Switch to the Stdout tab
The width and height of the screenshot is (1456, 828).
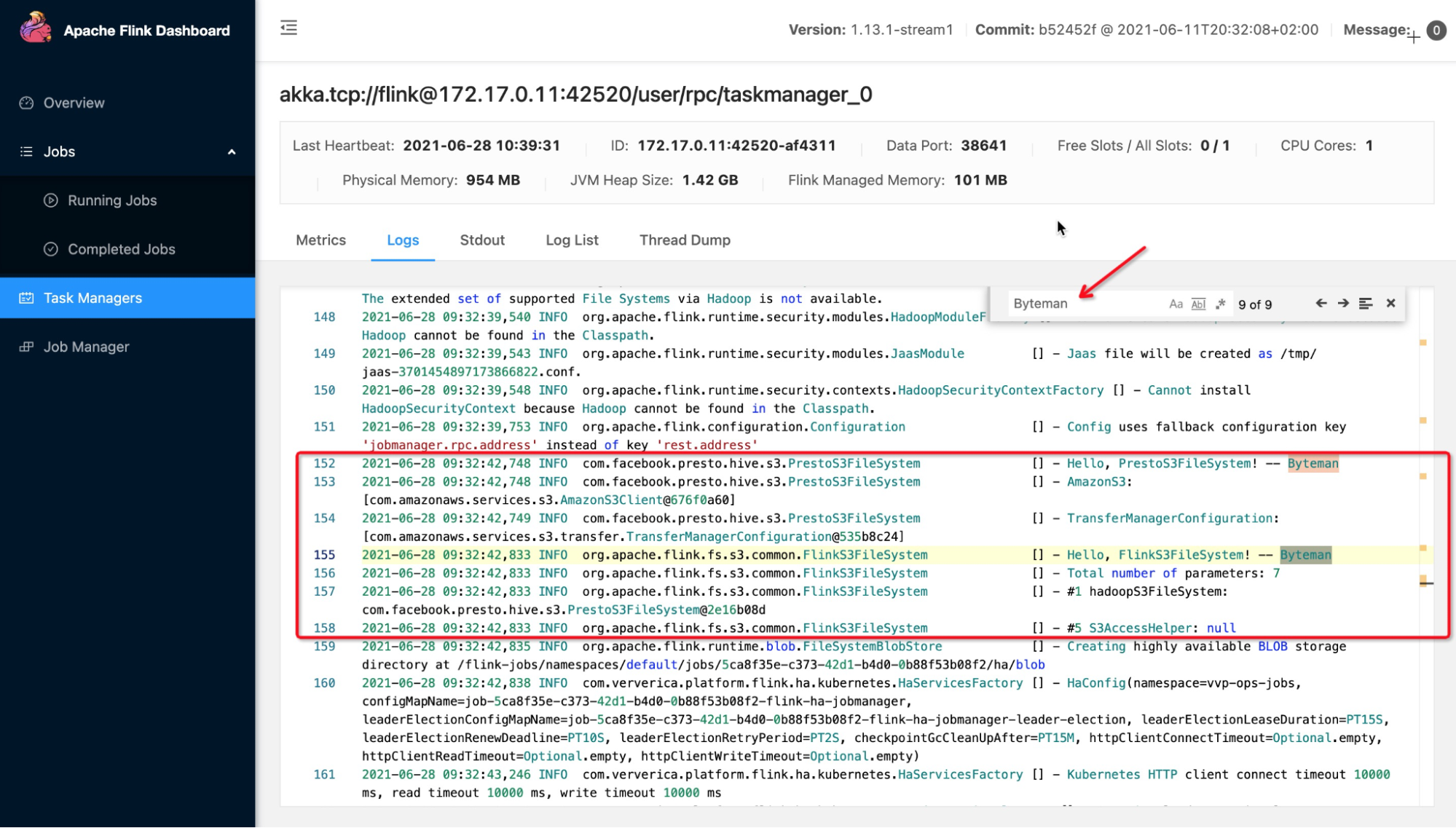pyautogui.click(x=481, y=240)
